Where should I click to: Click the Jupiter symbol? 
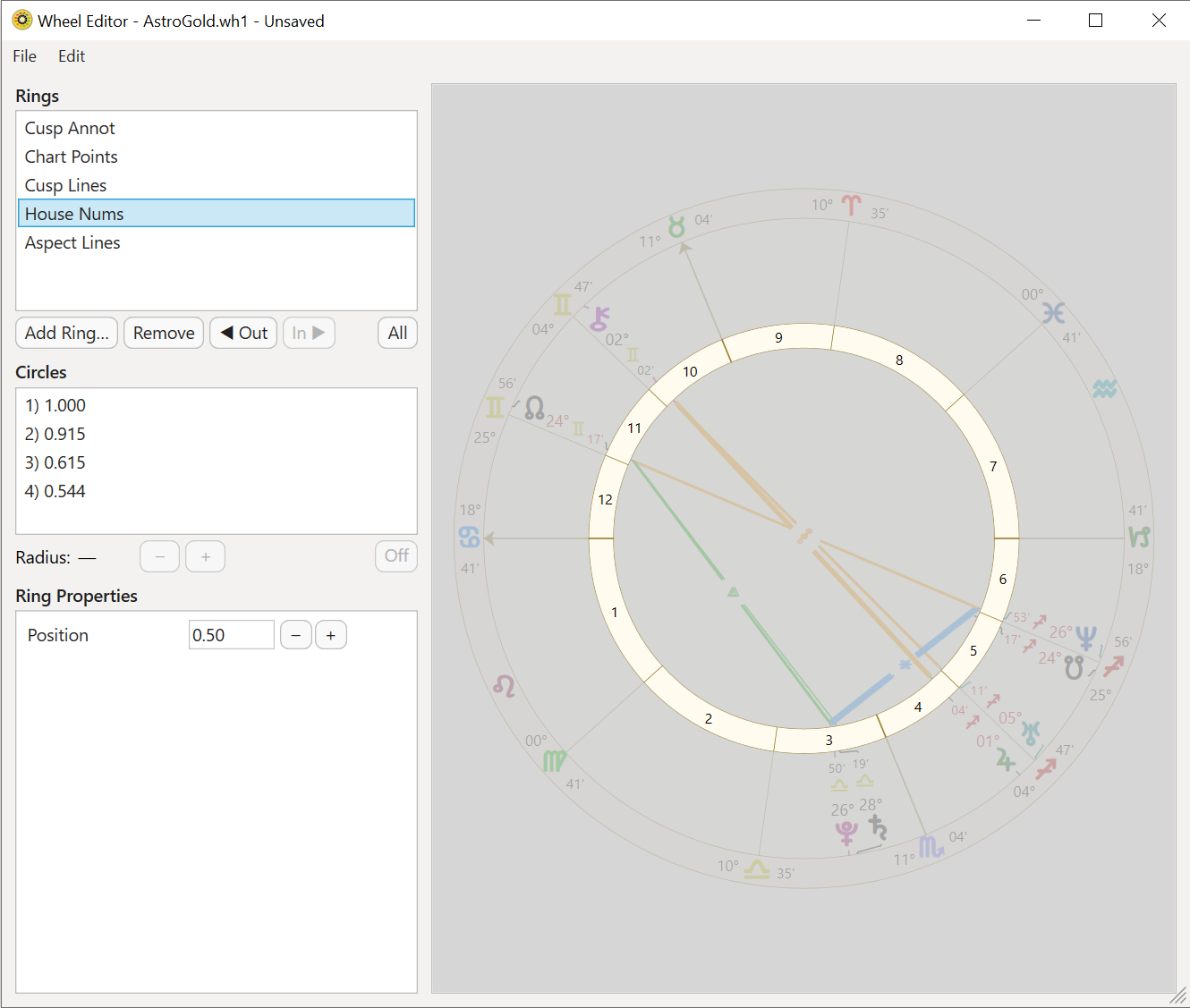pos(1006,759)
